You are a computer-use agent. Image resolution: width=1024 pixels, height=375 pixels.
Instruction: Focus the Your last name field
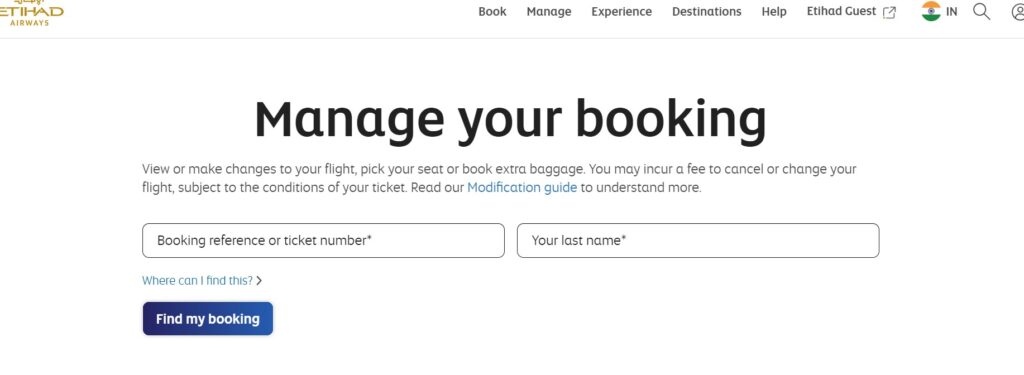pos(698,240)
